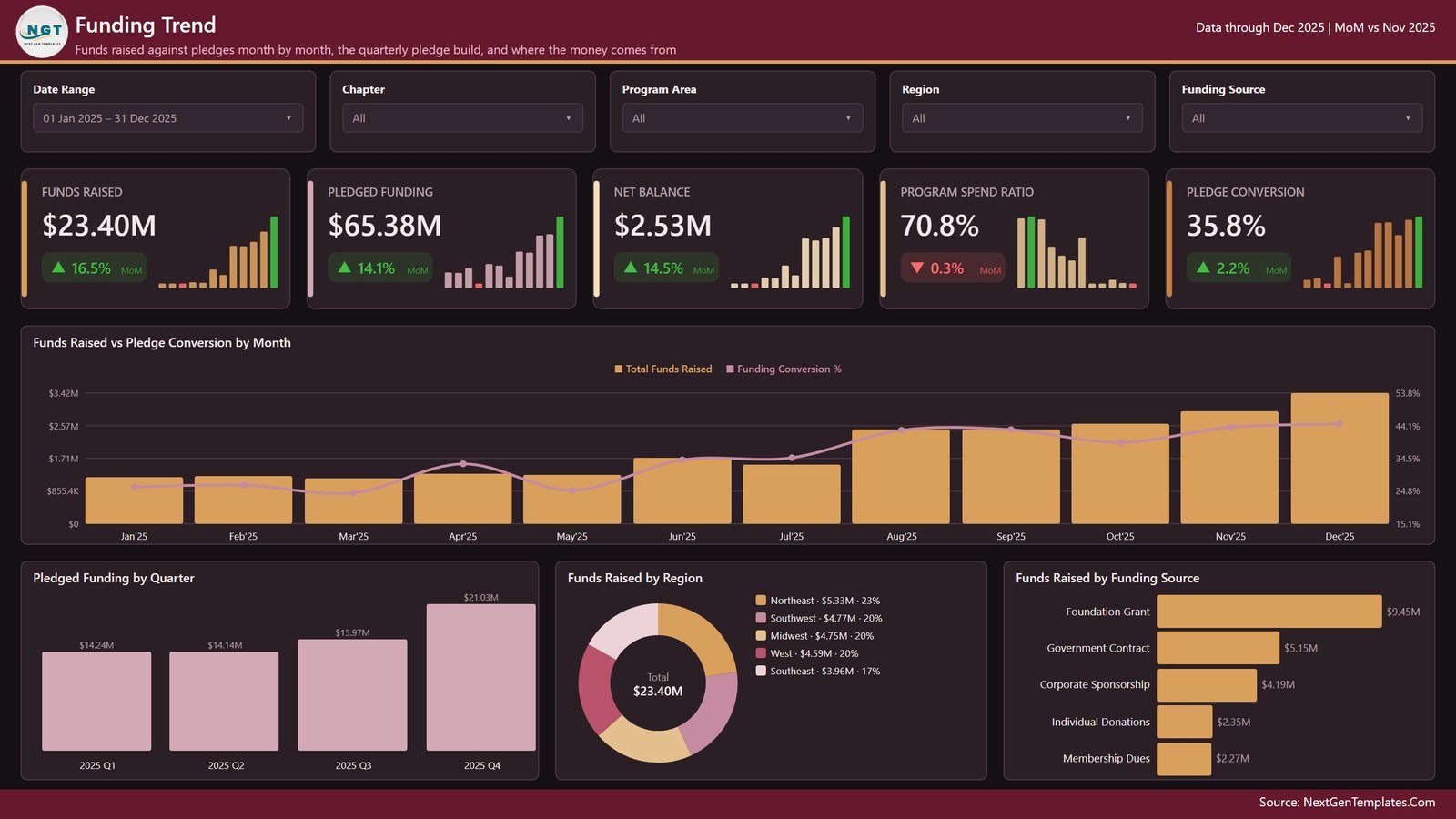Select the Dec'25 bar in monthly chart
Screen dimensions: 1456x819
point(1340,459)
